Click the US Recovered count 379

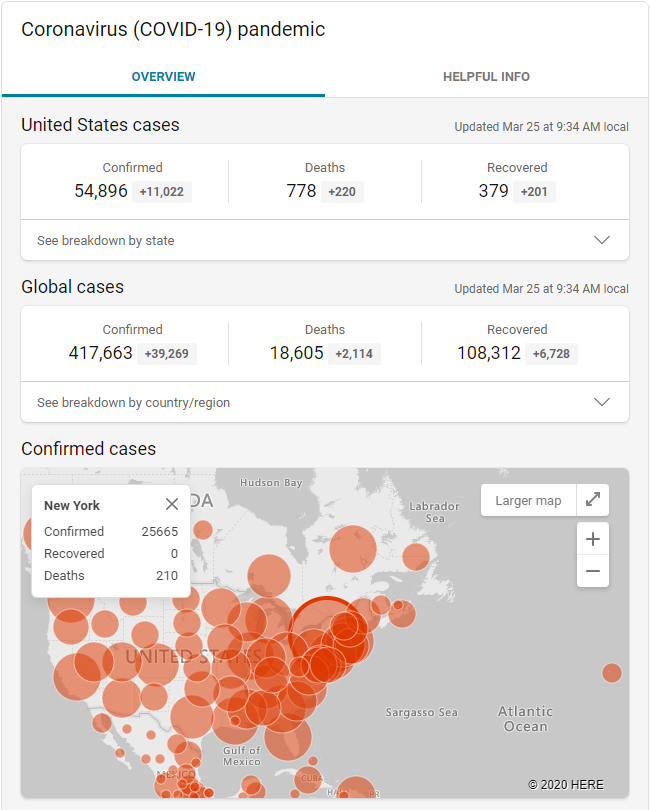pos(493,190)
